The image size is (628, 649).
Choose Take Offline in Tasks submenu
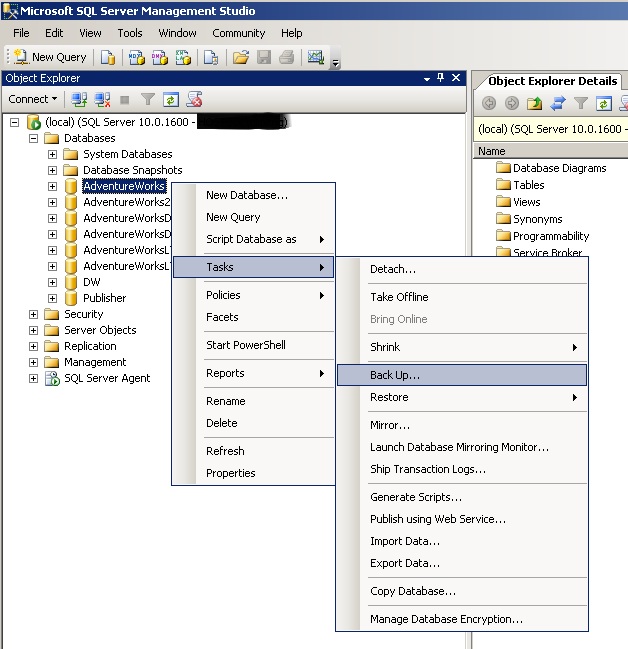(462, 297)
